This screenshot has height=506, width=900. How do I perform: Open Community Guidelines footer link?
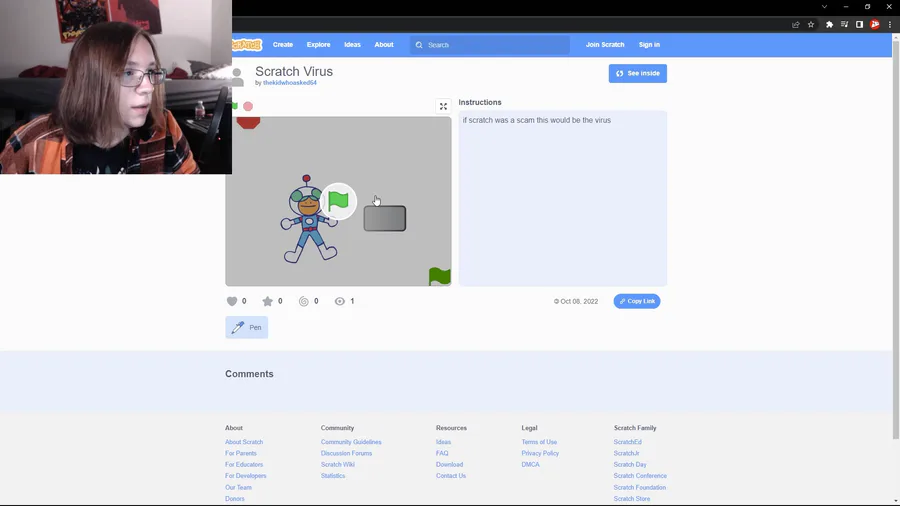351,442
